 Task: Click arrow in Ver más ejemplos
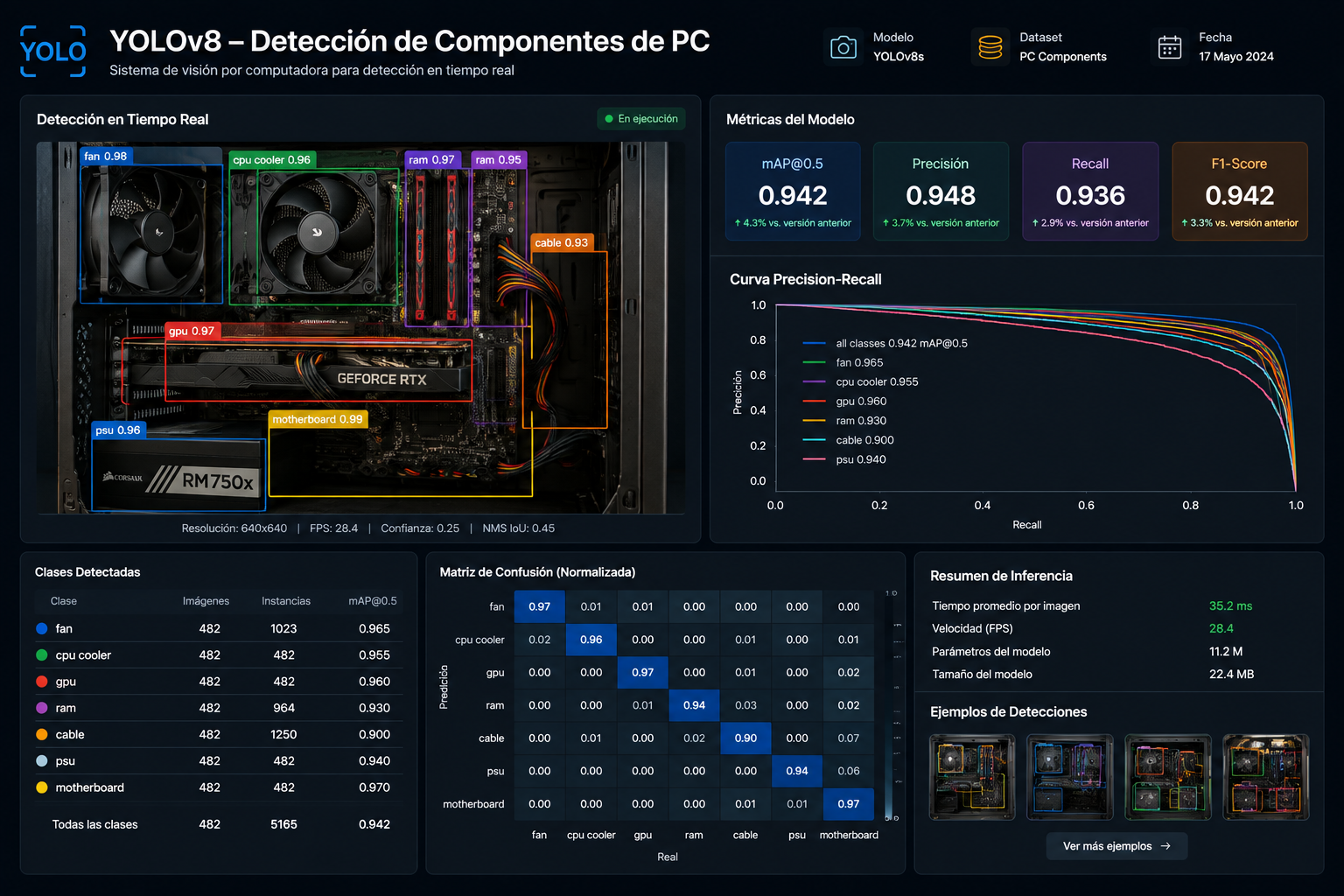point(1165,846)
